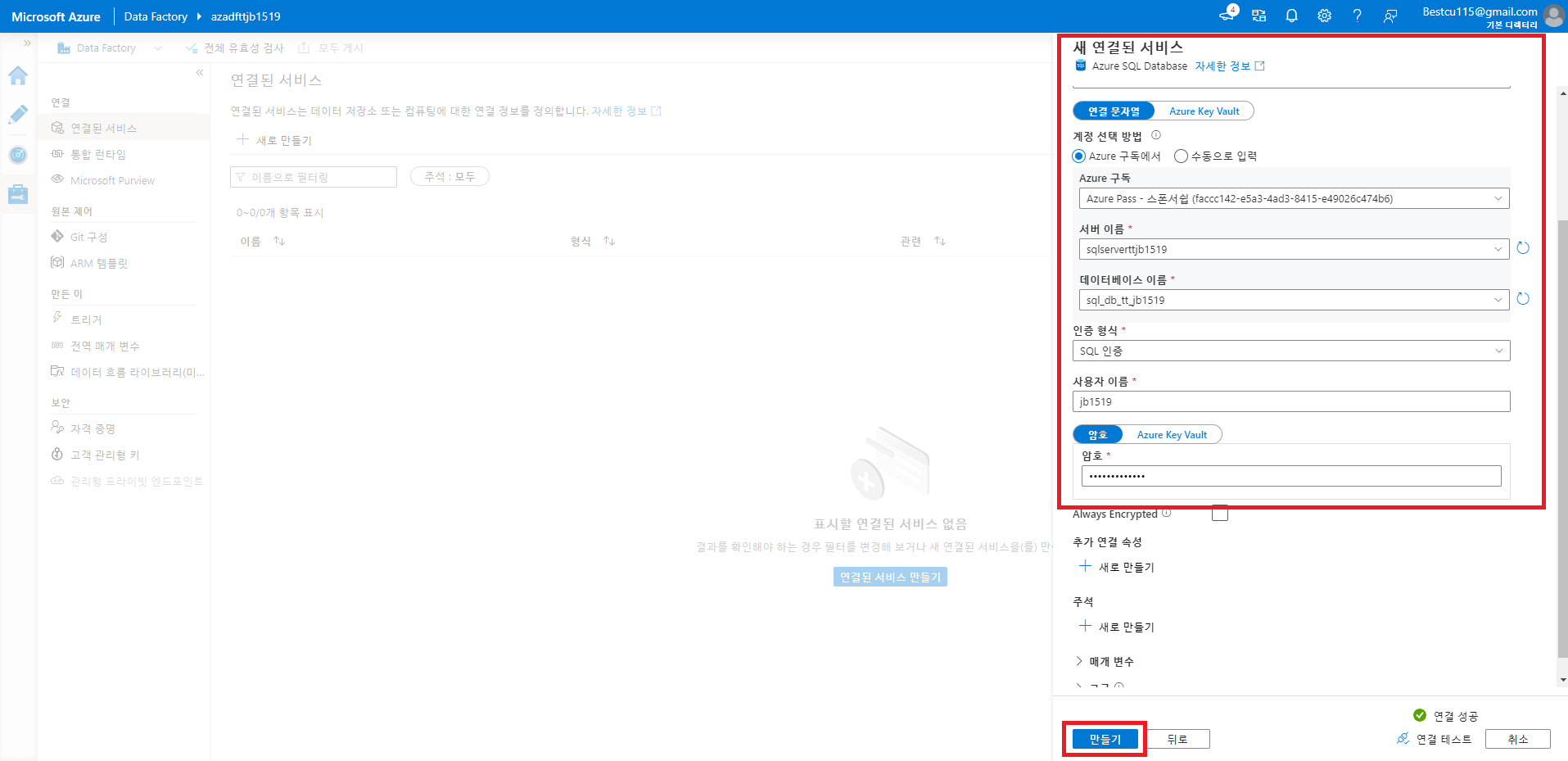Switch password to Azure Key Vault option
Viewport: 1568px width, 761px height.
pyautogui.click(x=1172, y=435)
